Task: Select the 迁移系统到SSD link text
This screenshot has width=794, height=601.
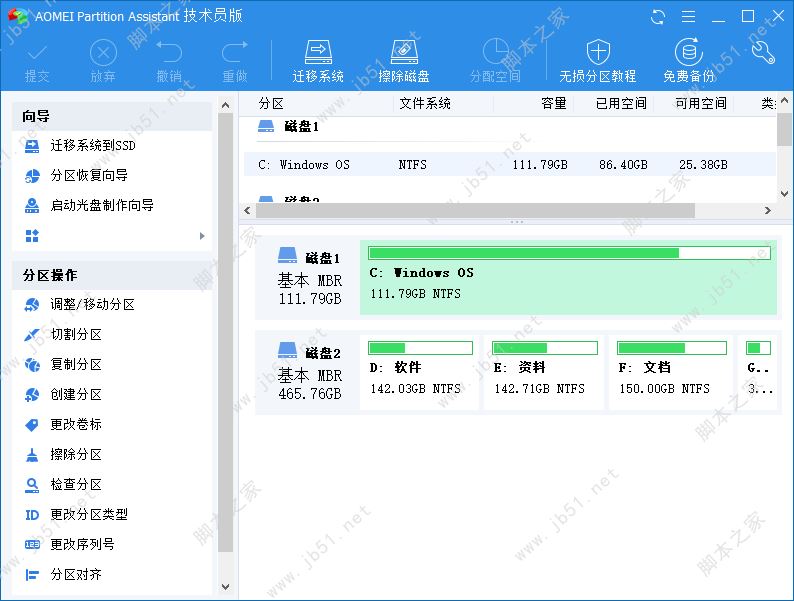Action: click(93, 146)
